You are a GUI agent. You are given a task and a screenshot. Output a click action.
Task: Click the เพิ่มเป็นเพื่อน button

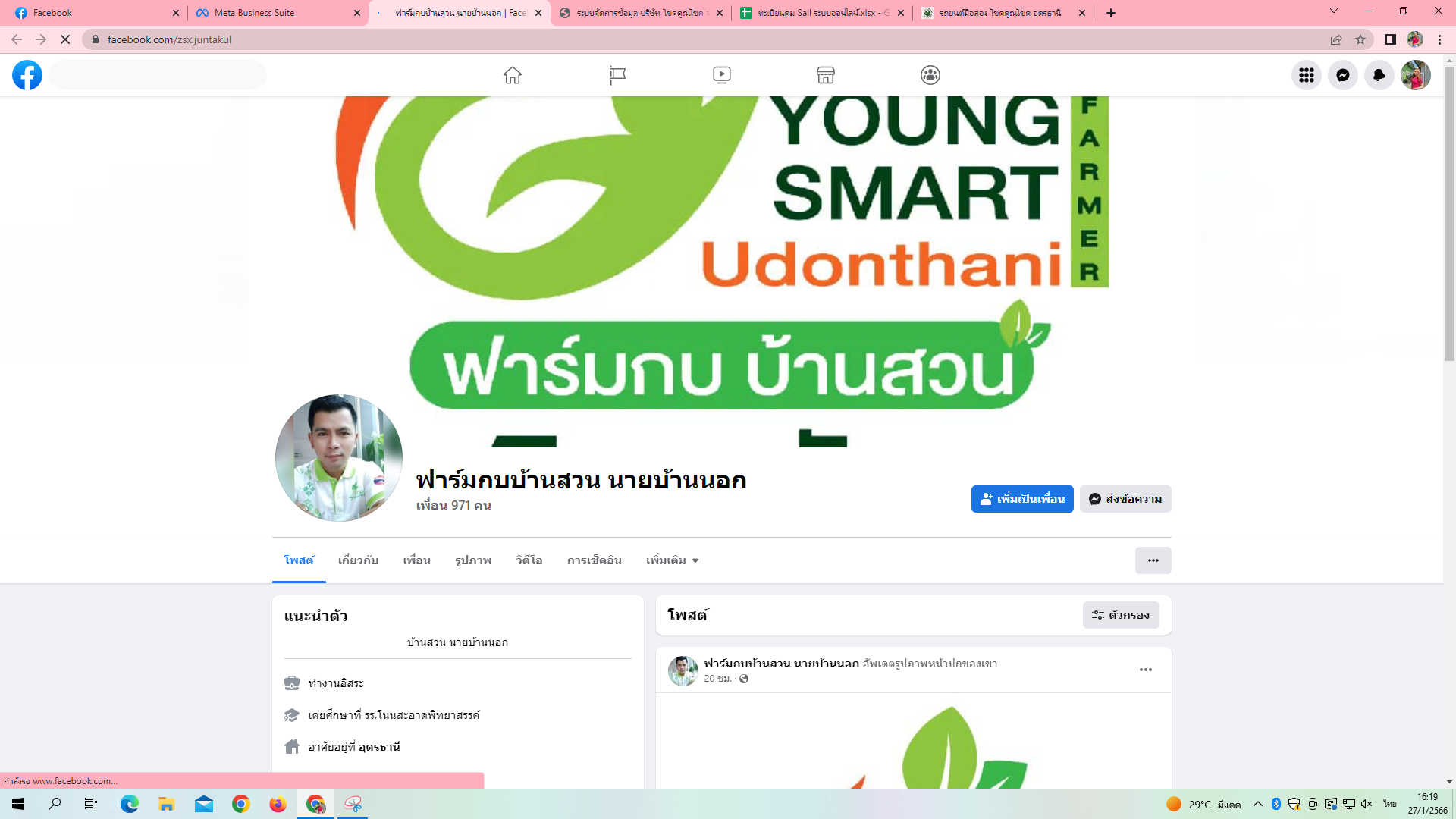1021,499
